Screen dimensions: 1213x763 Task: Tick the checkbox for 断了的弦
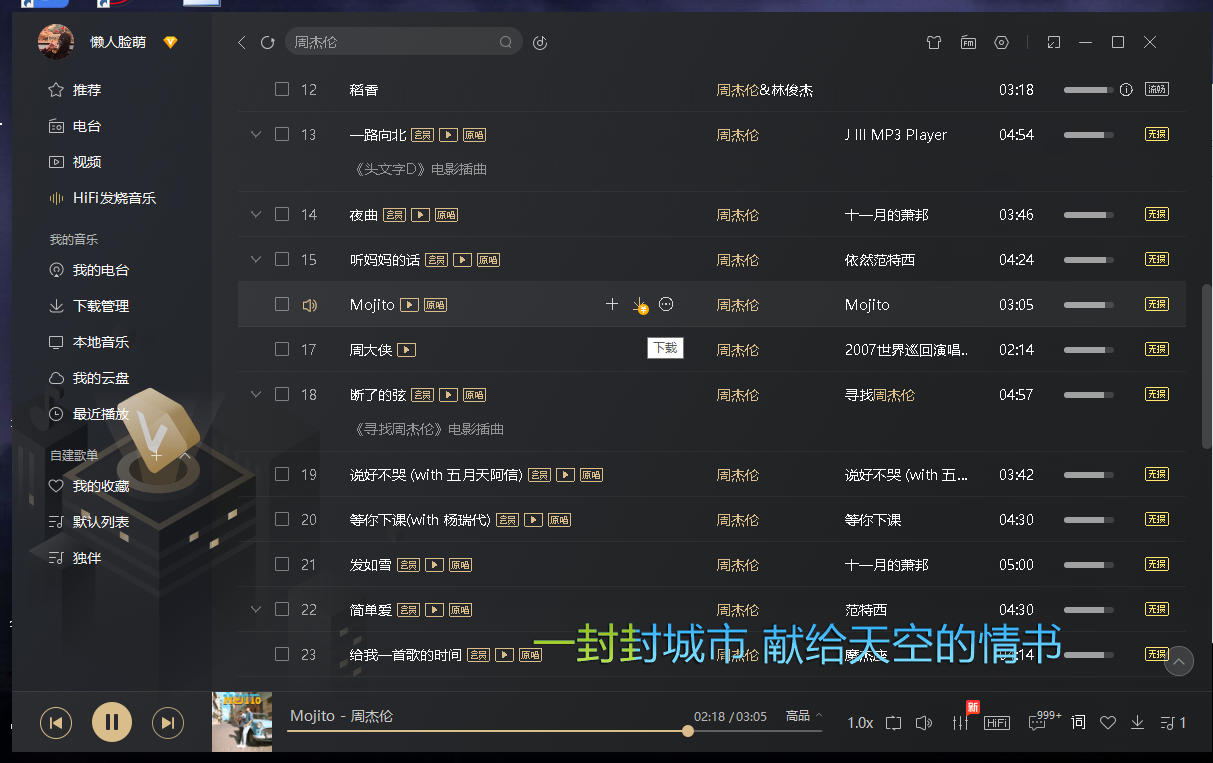pos(282,394)
